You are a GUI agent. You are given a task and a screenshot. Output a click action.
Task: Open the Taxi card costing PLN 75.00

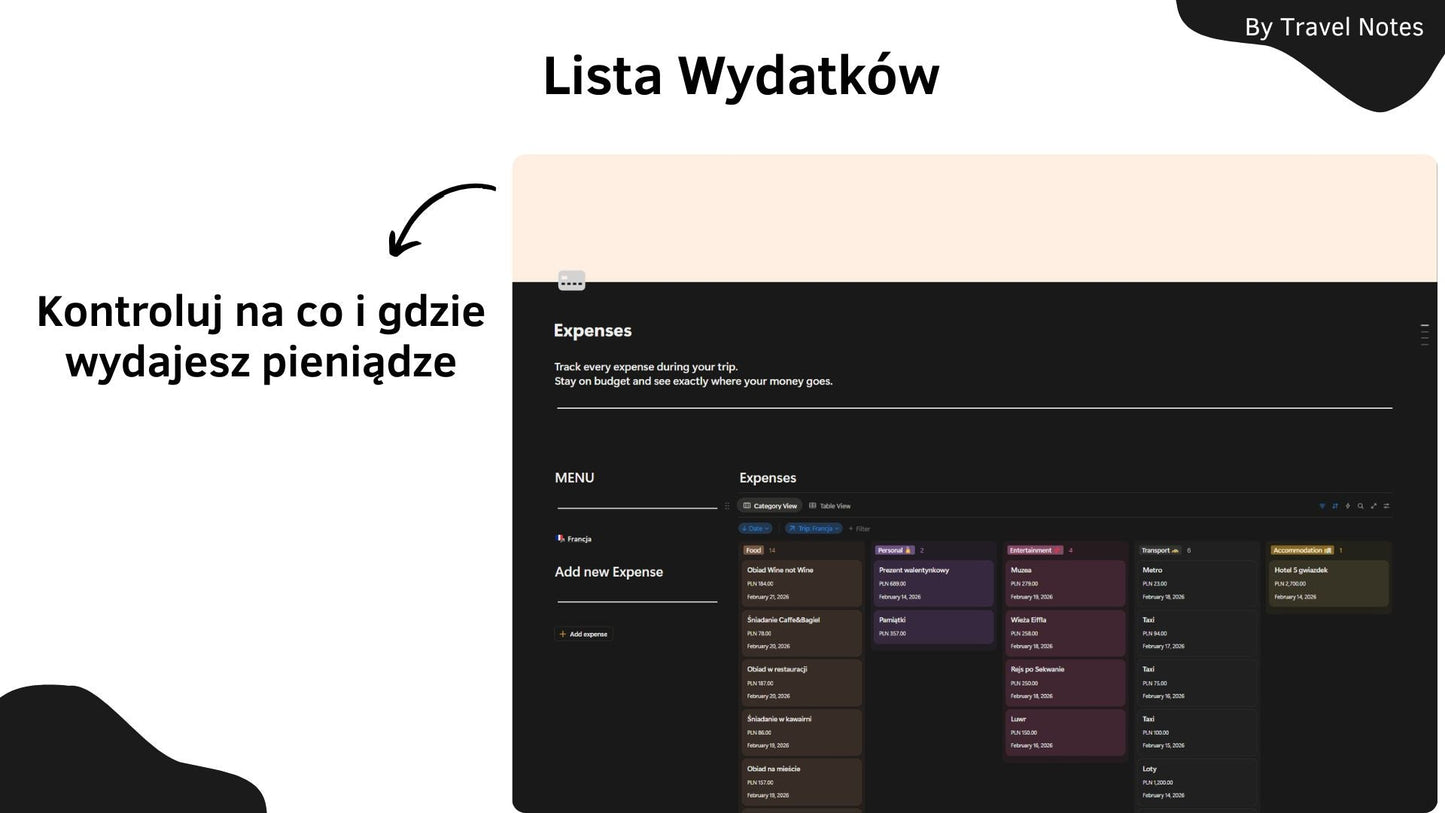point(1197,682)
